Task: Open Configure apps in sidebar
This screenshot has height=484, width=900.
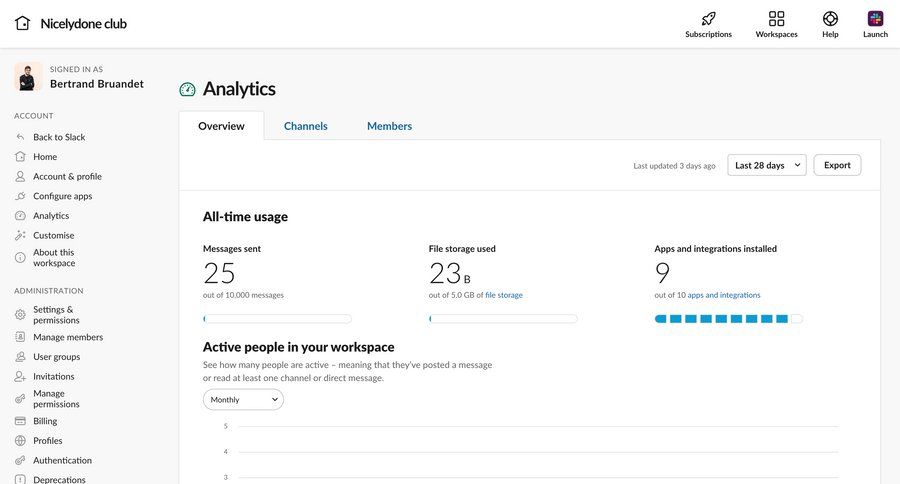Action: [x=63, y=196]
